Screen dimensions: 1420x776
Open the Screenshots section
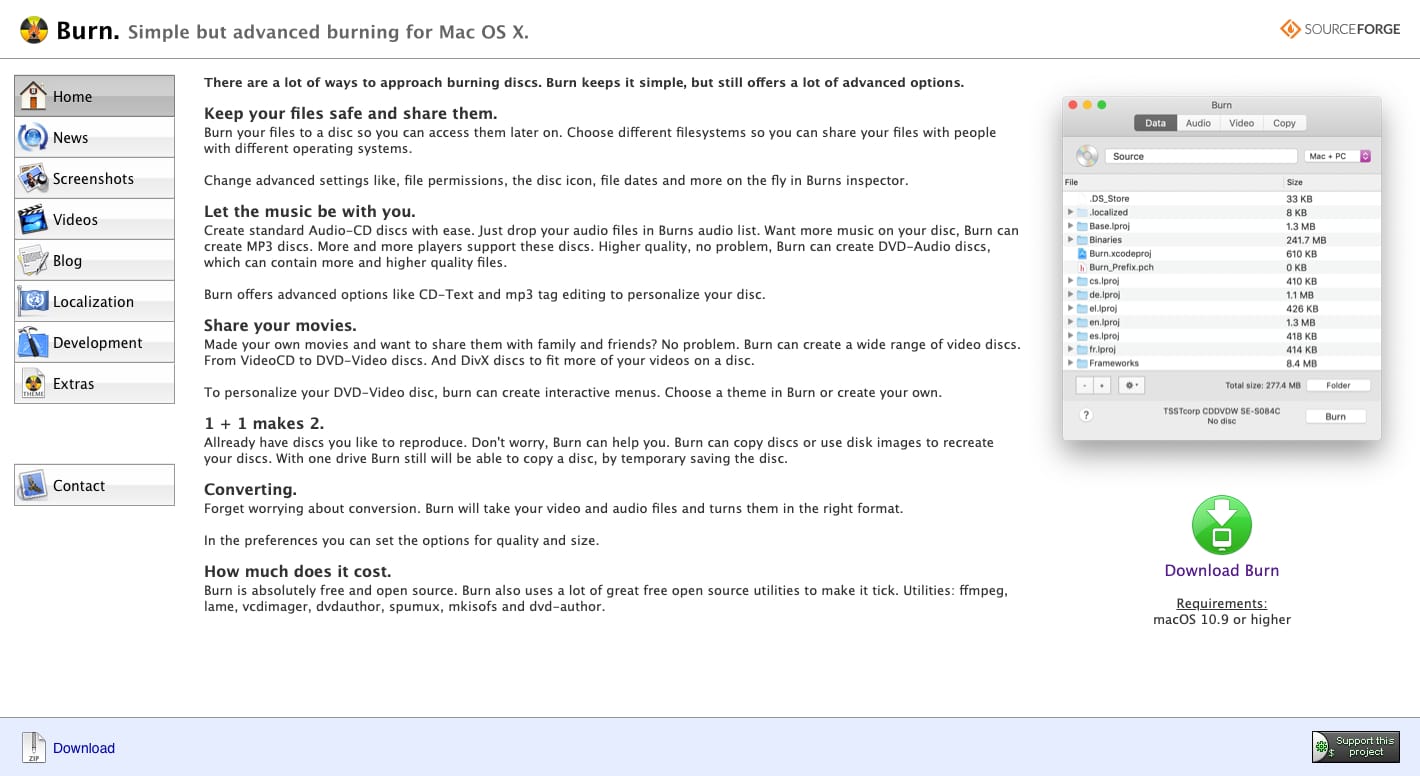pyautogui.click(x=94, y=178)
